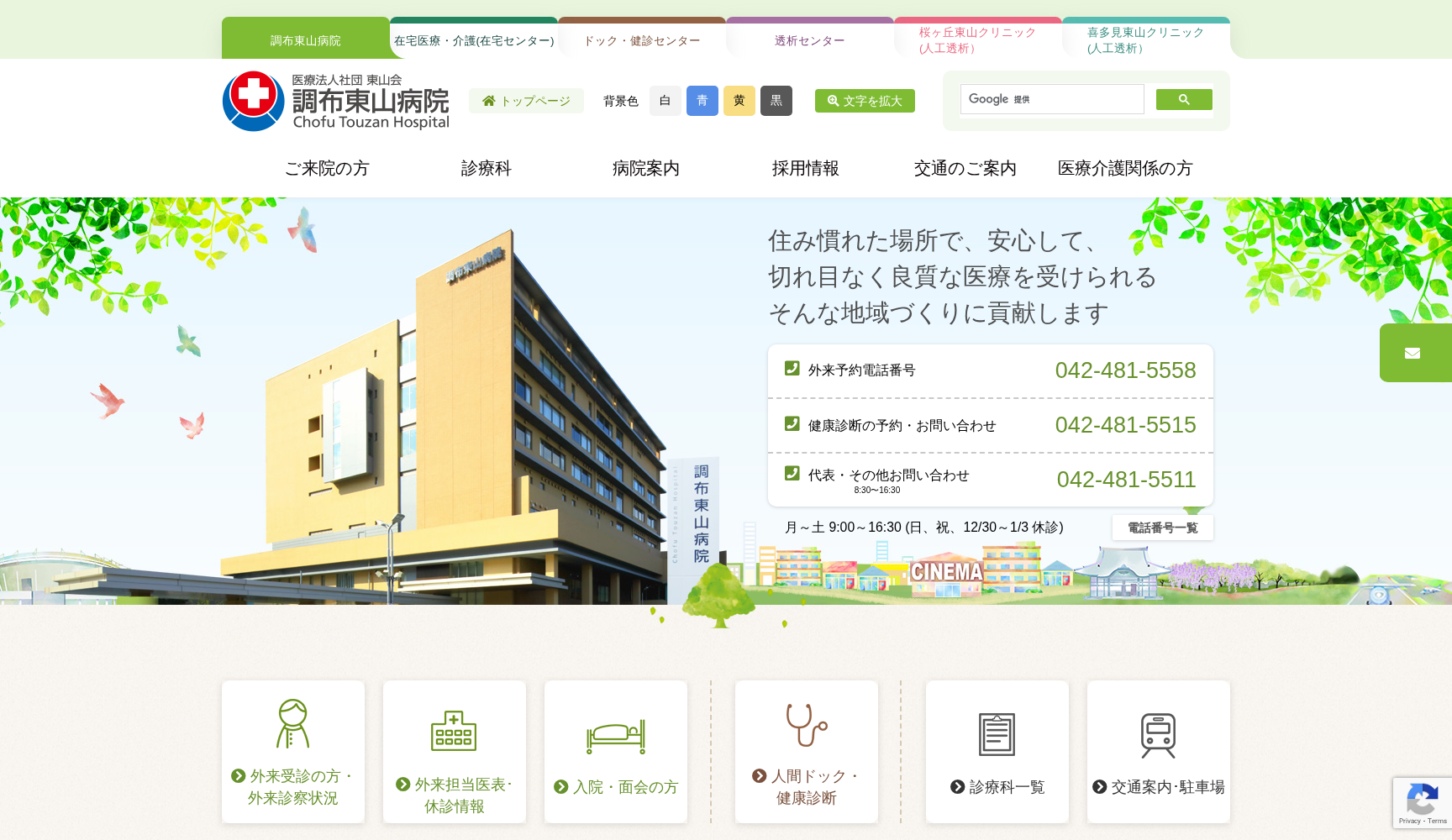Select the 白 background color swatch
The width and height of the screenshot is (1452, 840).
tap(665, 101)
